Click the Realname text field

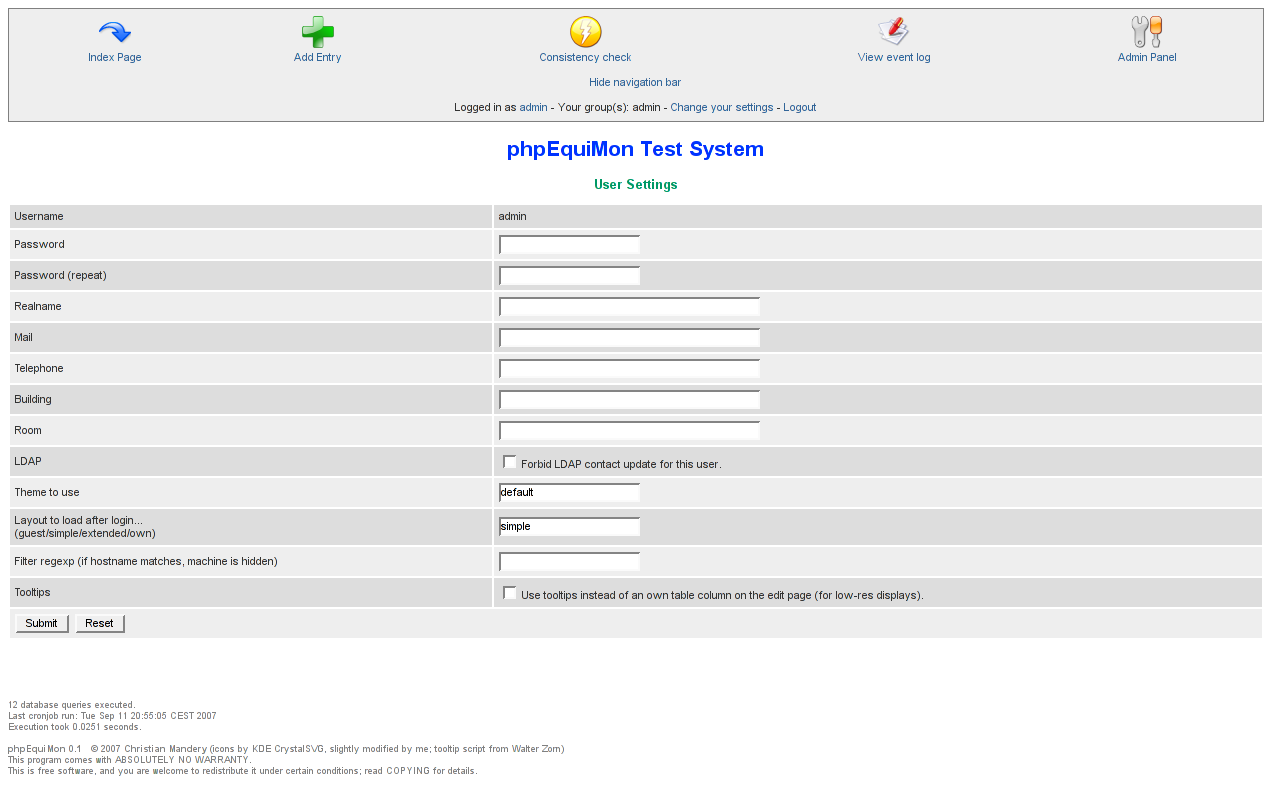click(x=629, y=307)
